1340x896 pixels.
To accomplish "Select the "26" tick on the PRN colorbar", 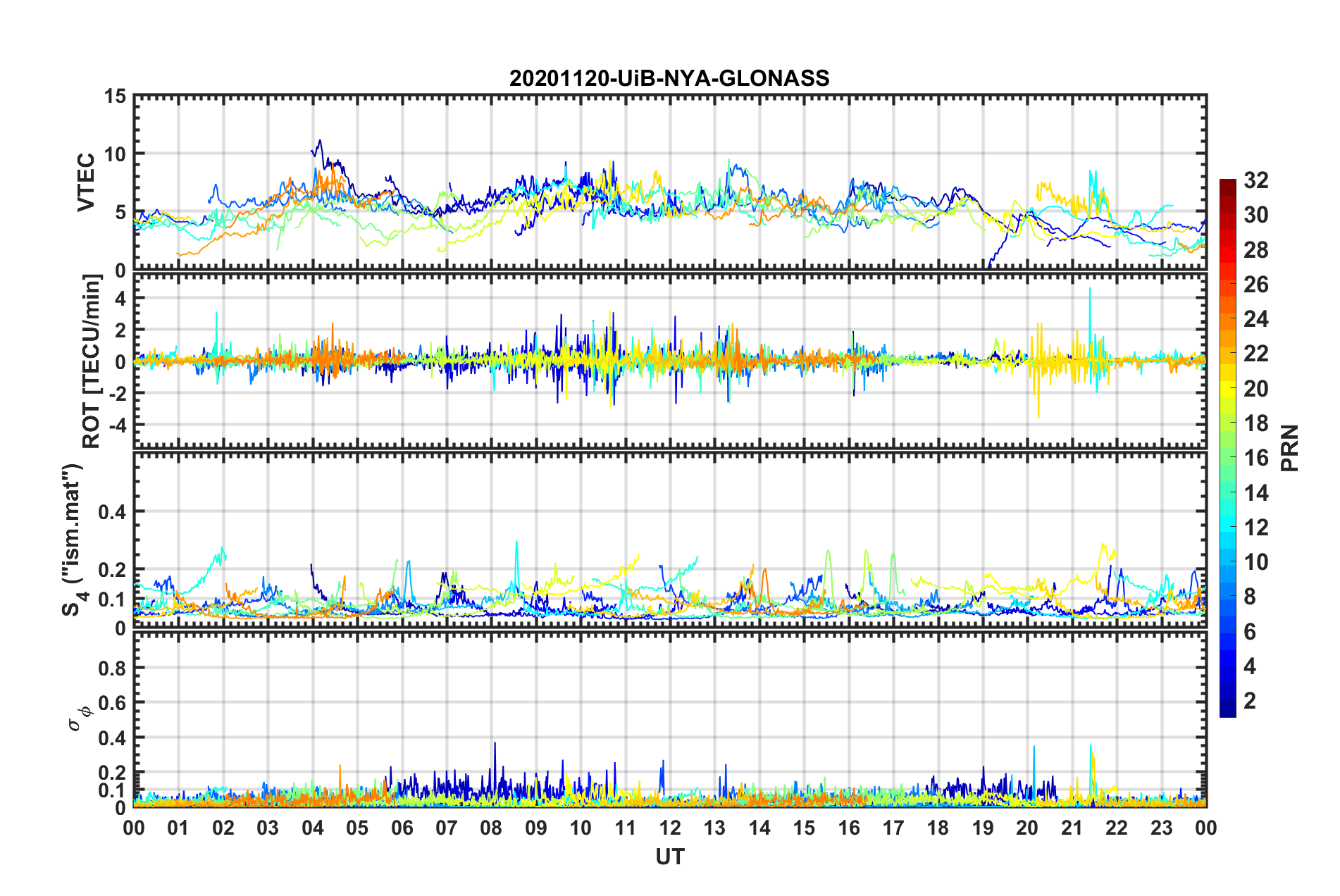I will [1255, 285].
